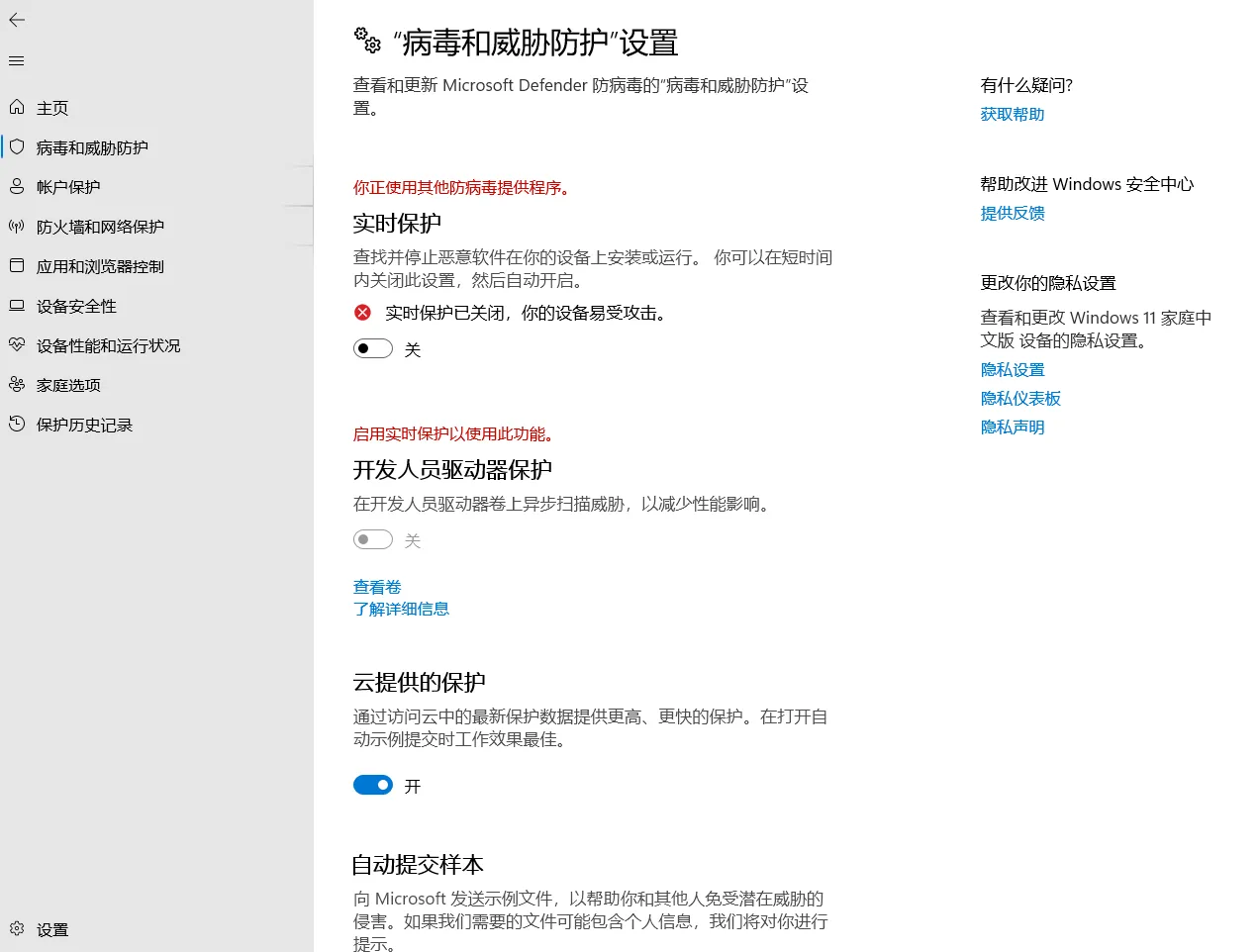Click the 获取帮助 help link
This screenshot has width=1259, height=952.
point(1012,114)
